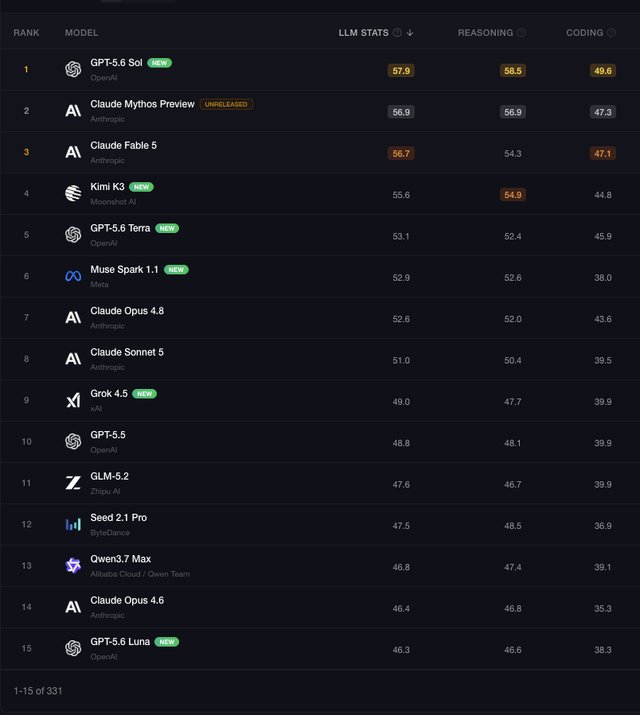Click the highlighted 57.9 LLM Stats score badge

tap(401, 71)
